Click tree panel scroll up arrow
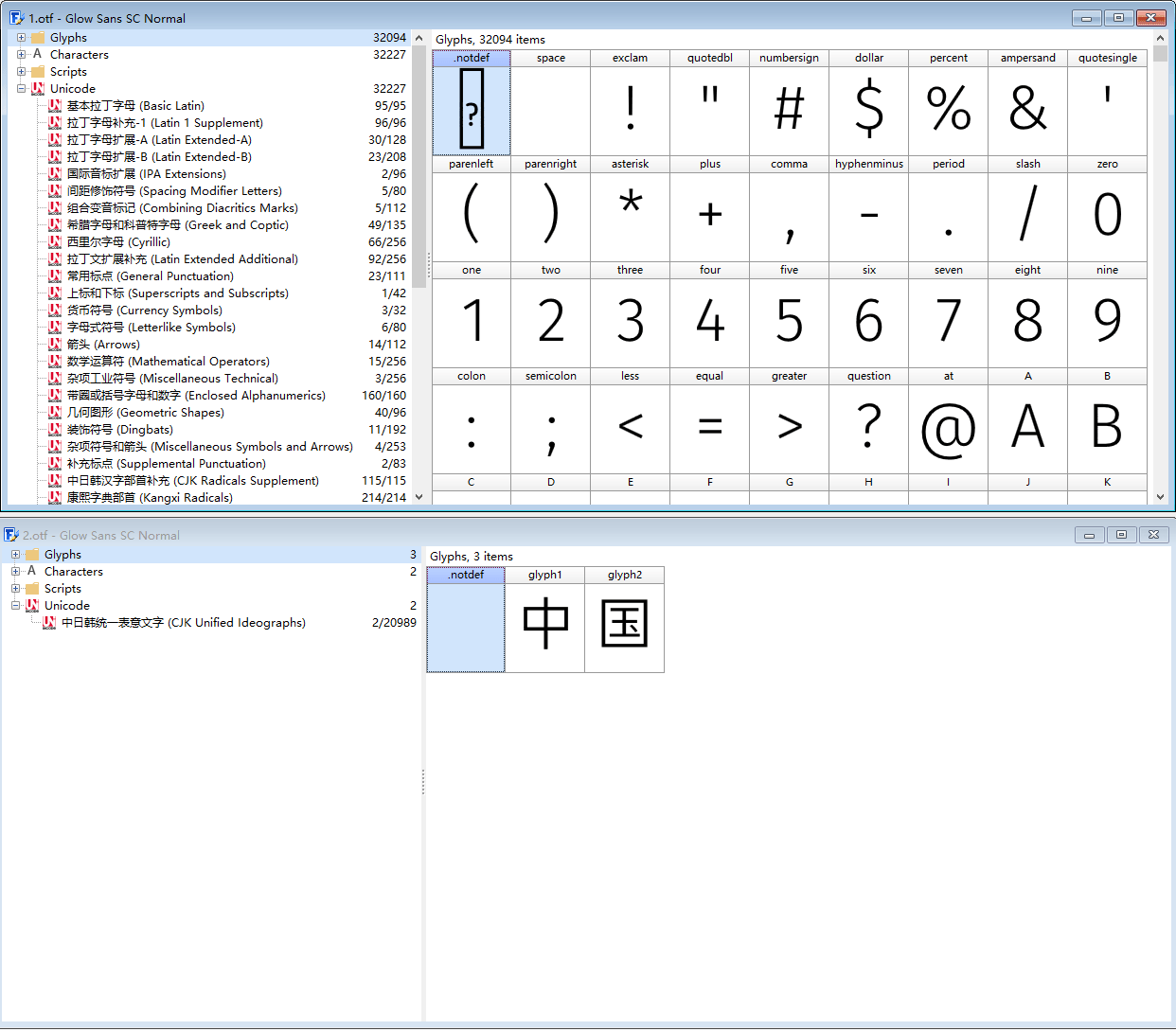This screenshot has width=1176, height=1030. point(419,38)
